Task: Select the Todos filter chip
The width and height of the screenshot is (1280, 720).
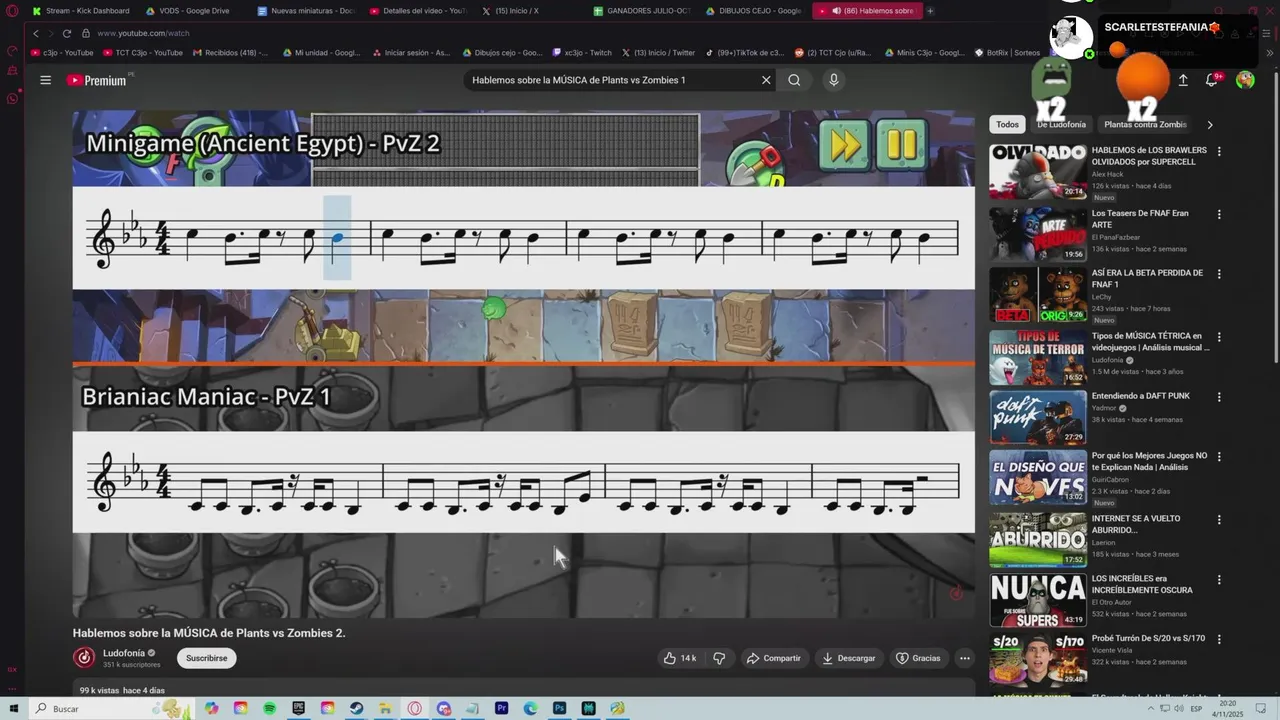Action: (1008, 124)
